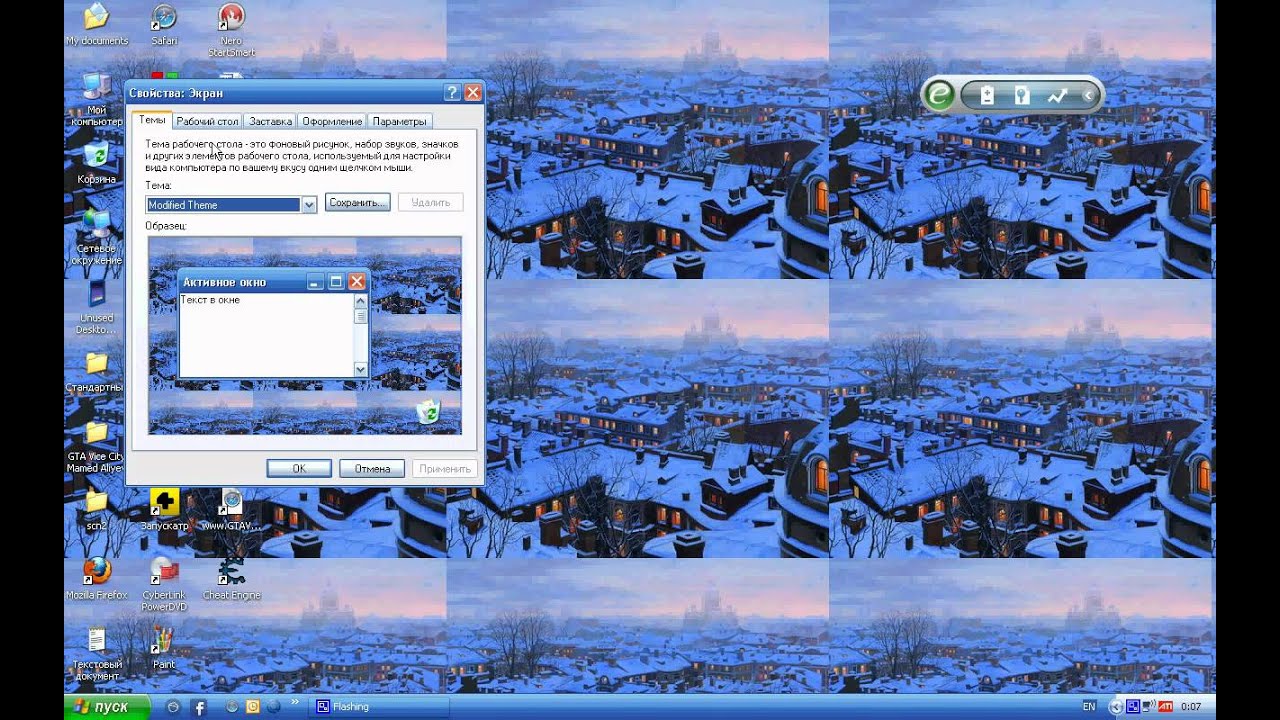The height and width of the screenshot is (720, 1280).
Task: Open the My documents desktop folder
Action: [x=97, y=24]
